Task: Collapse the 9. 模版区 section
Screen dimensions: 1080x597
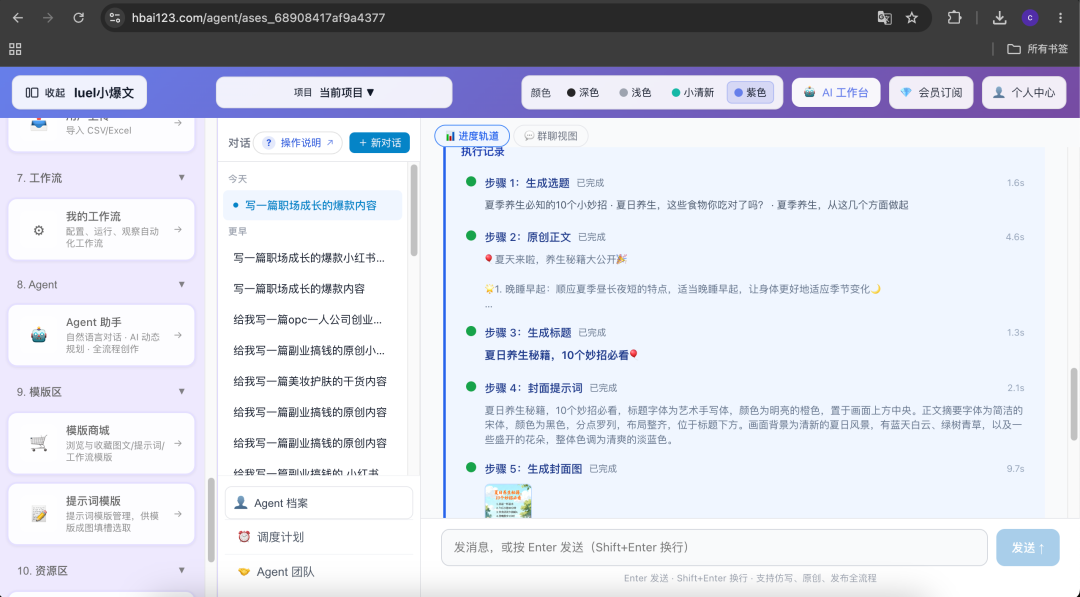Action: point(182,391)
